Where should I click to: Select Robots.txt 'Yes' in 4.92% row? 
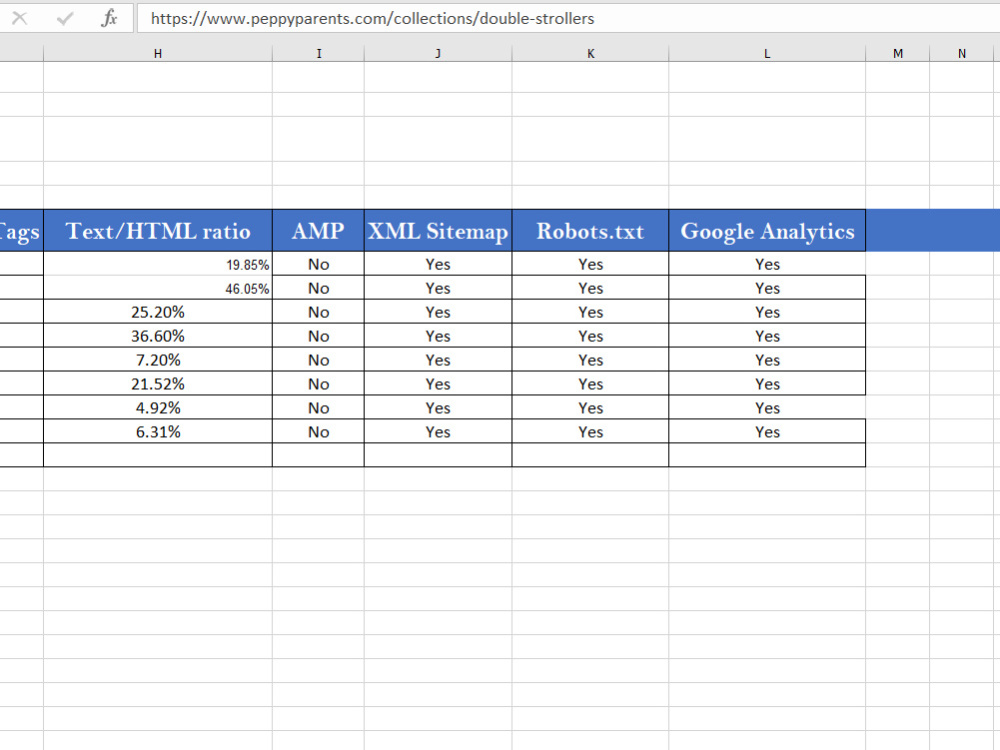[591, 408]
